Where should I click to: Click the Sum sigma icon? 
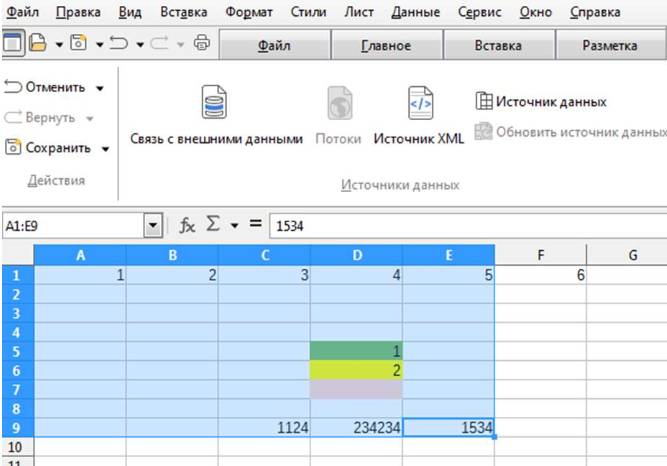[213, 224]
